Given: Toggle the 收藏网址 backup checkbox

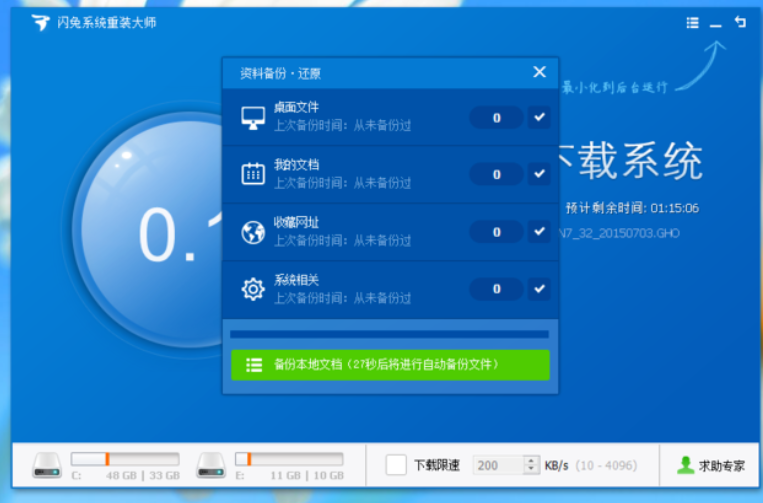Looking at the screenshot, I should pos(539,232).
